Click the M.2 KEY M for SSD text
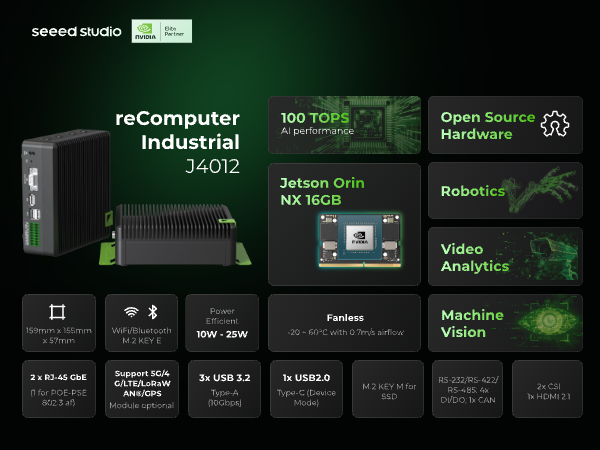Screen dimensions: 600x450 pos(389,391)
